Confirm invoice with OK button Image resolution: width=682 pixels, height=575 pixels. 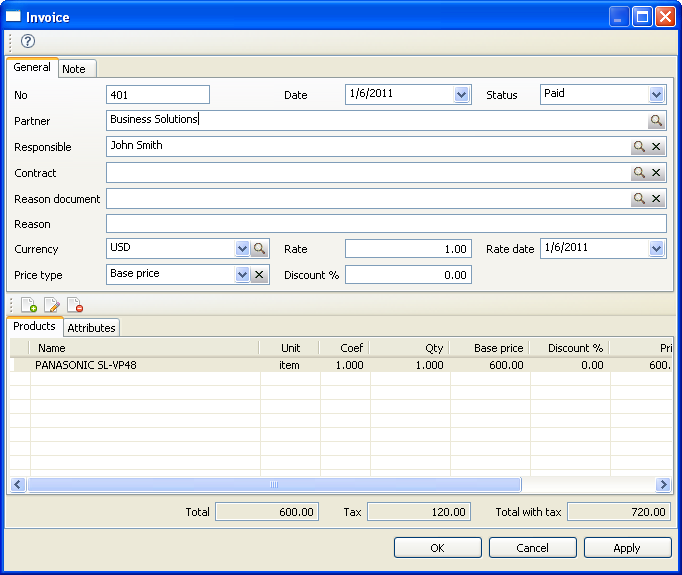437,548
